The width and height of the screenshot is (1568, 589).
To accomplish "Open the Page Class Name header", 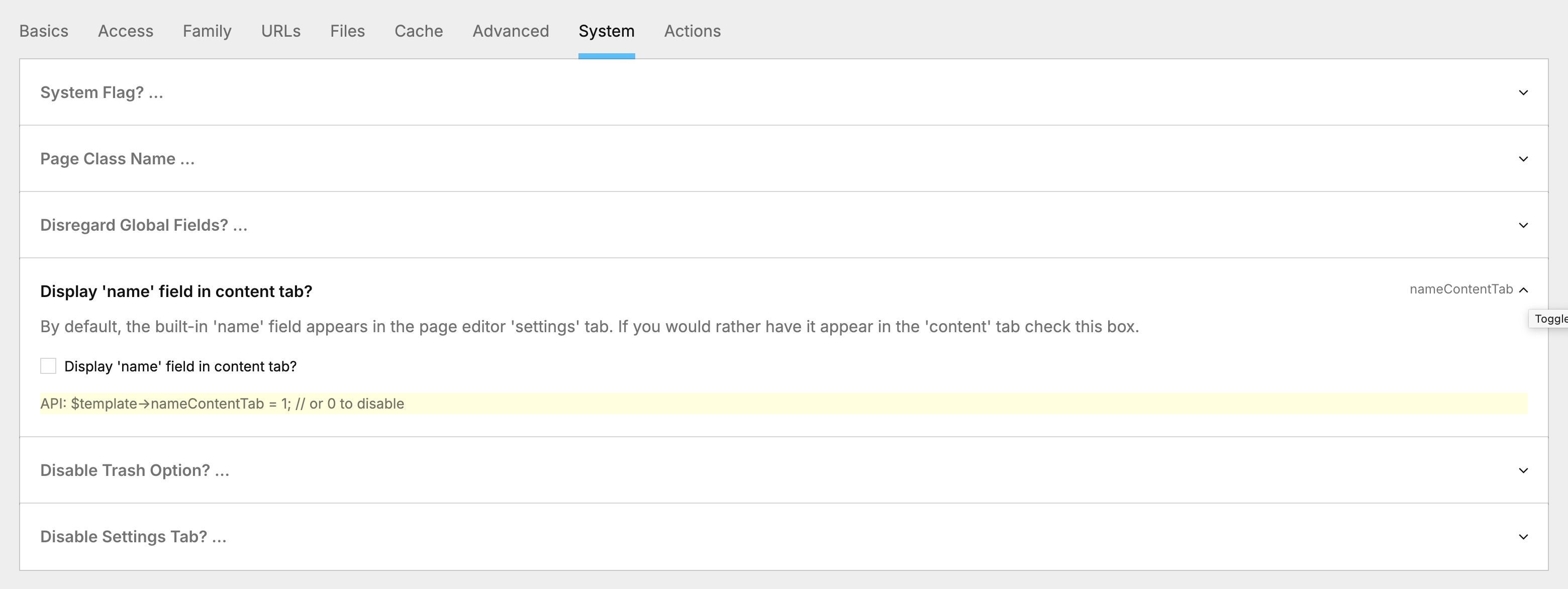I will pos(118,159).
